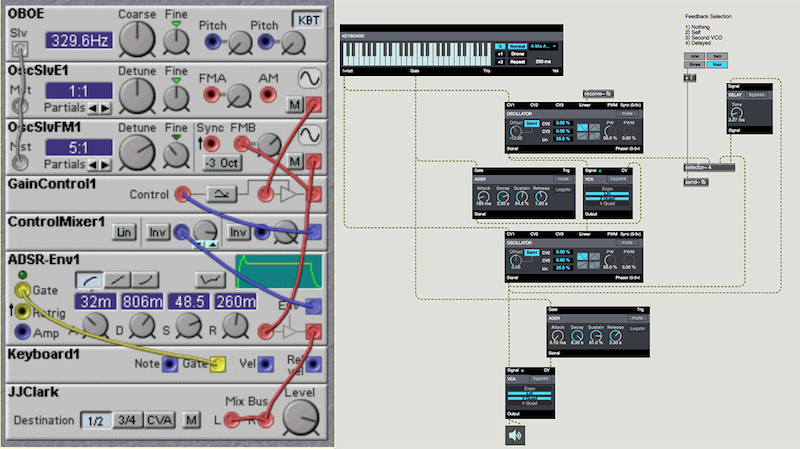
Task: Select sawtooth waveform in bottom Oscillator module
Action: [582, 265]
